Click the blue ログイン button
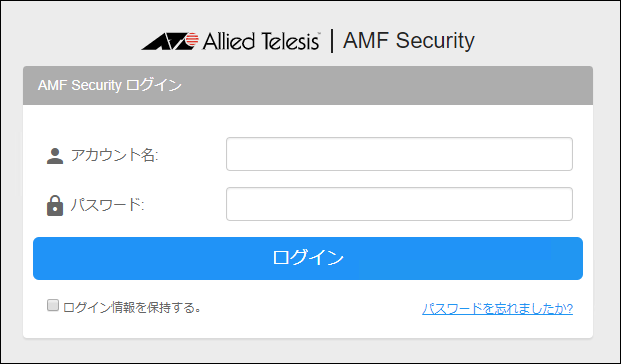 308,258
